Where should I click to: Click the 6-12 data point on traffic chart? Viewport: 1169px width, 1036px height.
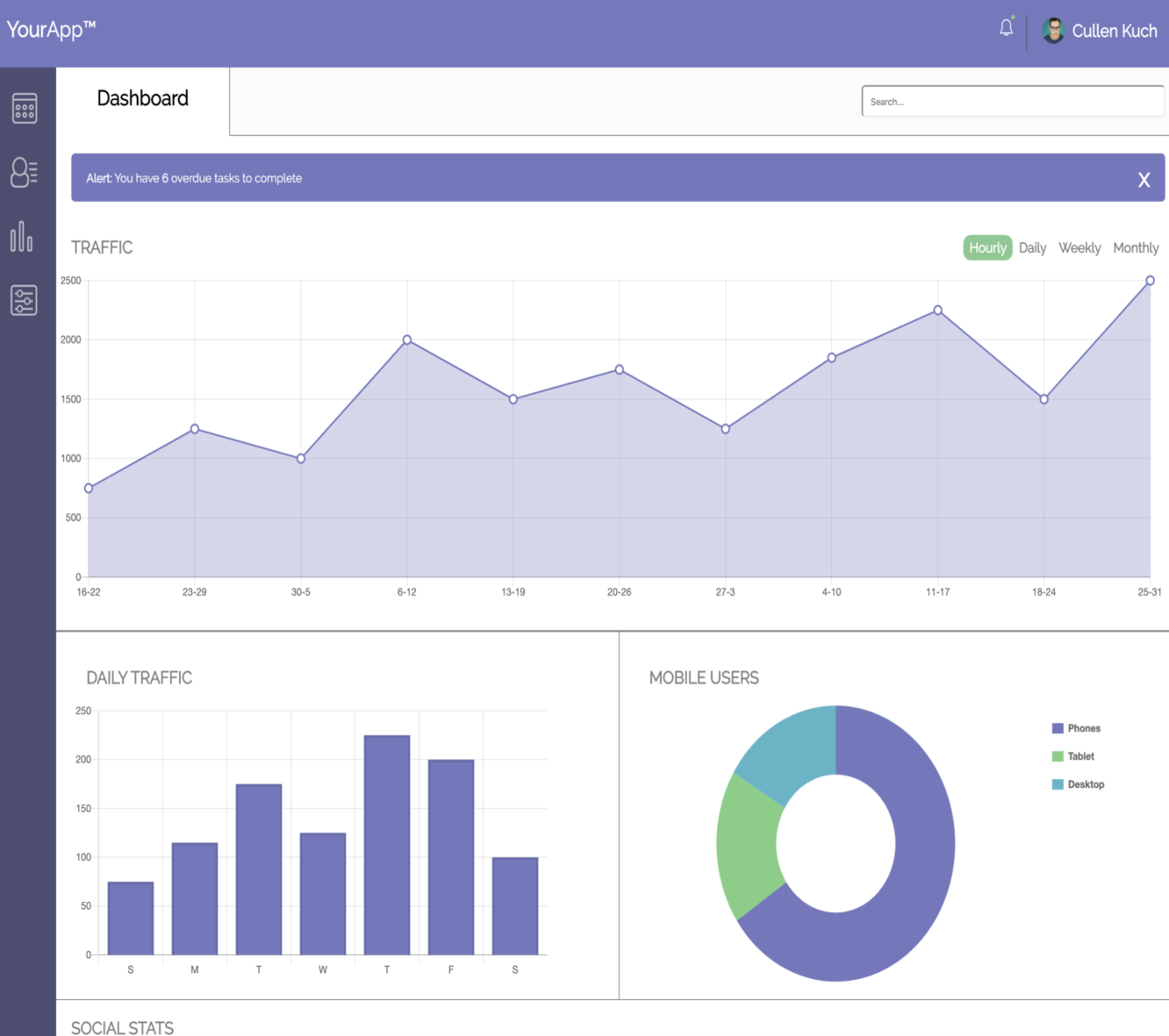click(407, 339)
